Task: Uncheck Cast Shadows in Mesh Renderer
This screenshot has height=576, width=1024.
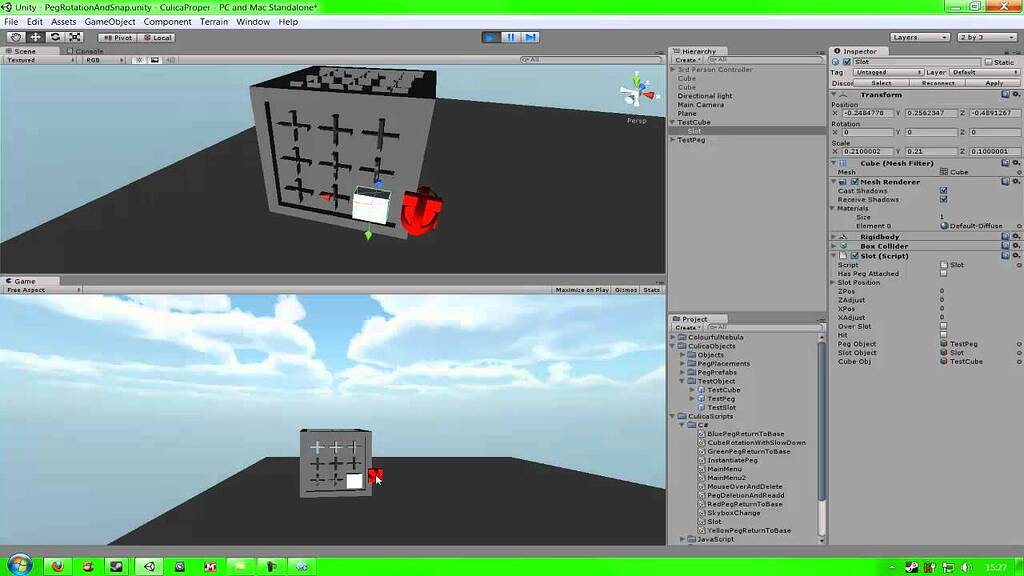Action: click(x=943, y=190)
